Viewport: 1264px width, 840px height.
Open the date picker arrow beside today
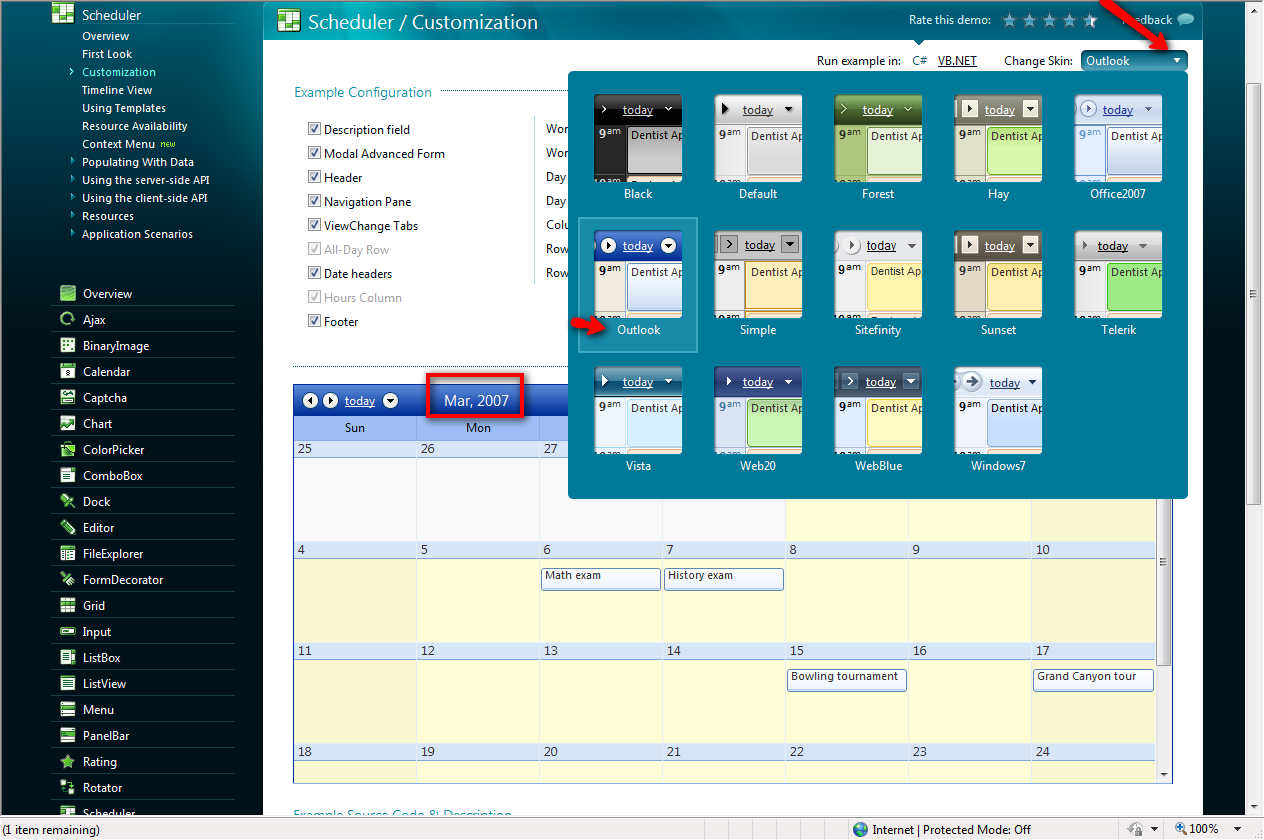coord(390,401)
